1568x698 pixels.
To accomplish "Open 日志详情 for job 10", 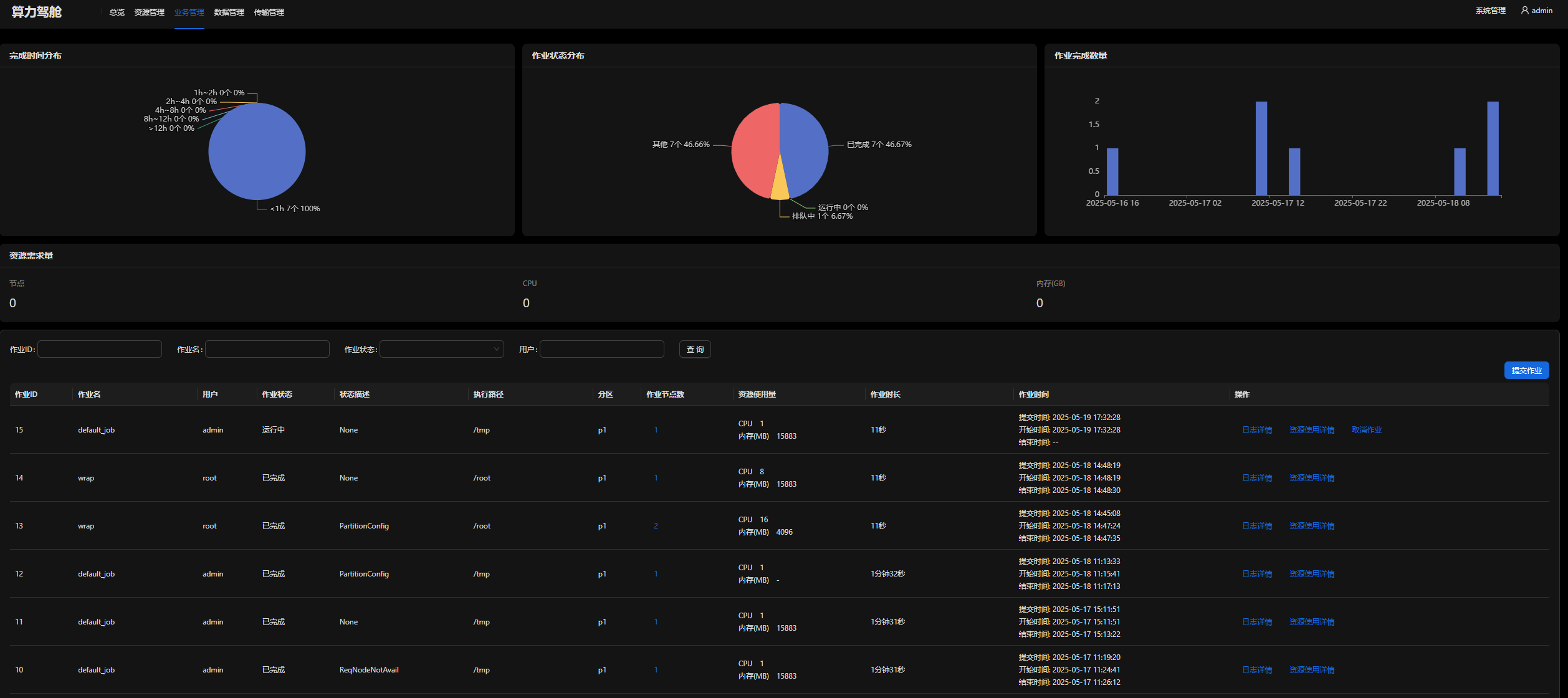I will coord(1257,670).
